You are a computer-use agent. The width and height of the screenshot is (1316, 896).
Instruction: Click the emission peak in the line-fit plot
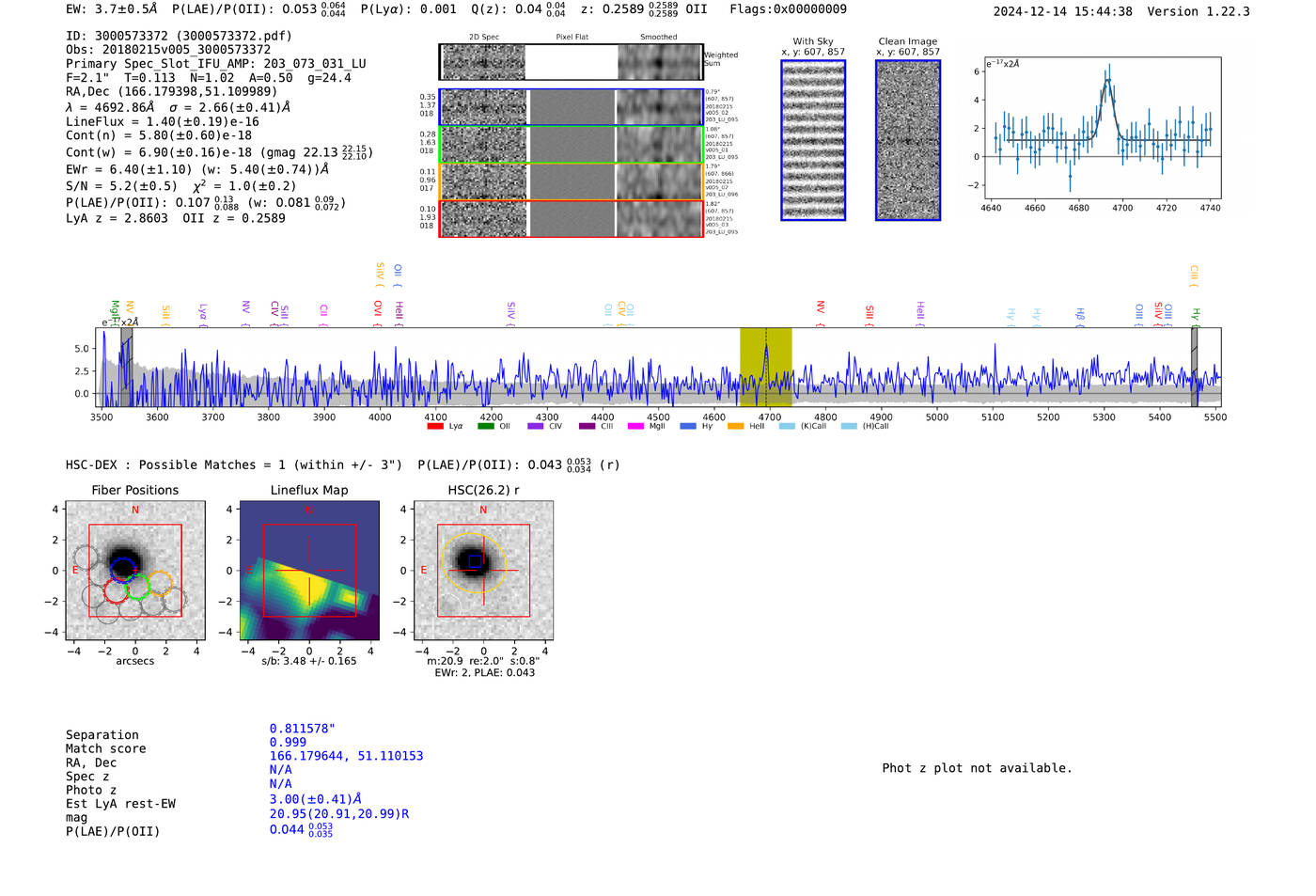click(1108, 81)
